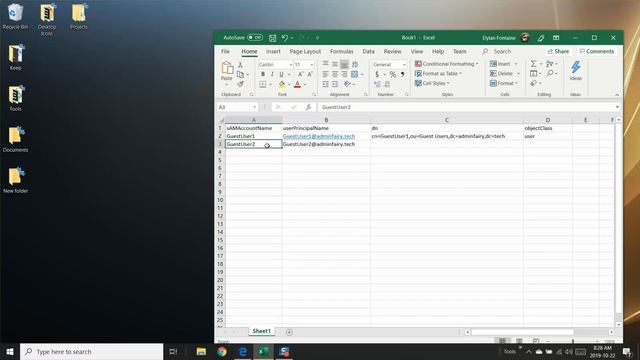Toggle Bold formatting

pyautogui.click(x=262, y=74)
